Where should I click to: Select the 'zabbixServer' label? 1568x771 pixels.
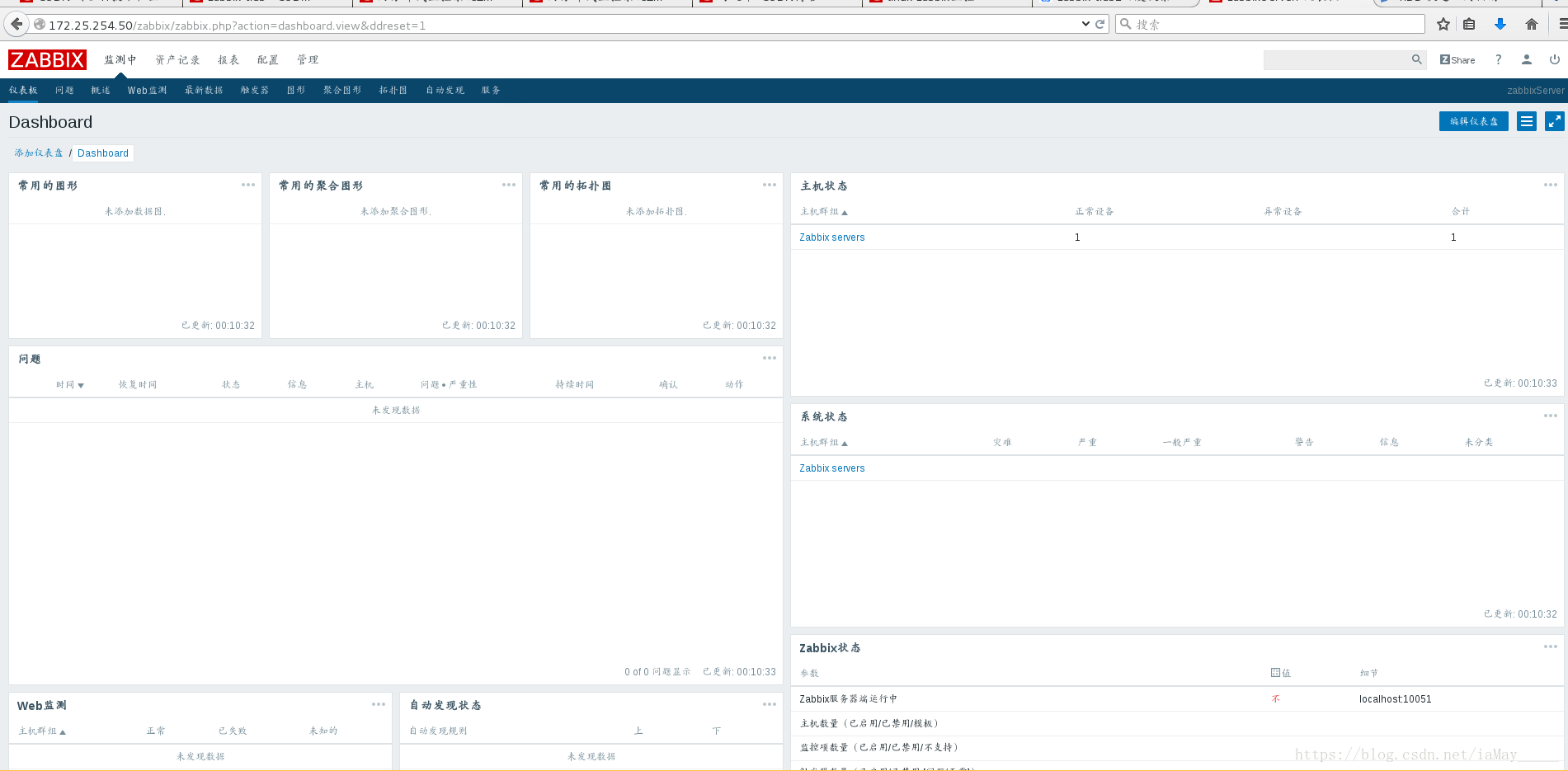(x=1535, y=91)
